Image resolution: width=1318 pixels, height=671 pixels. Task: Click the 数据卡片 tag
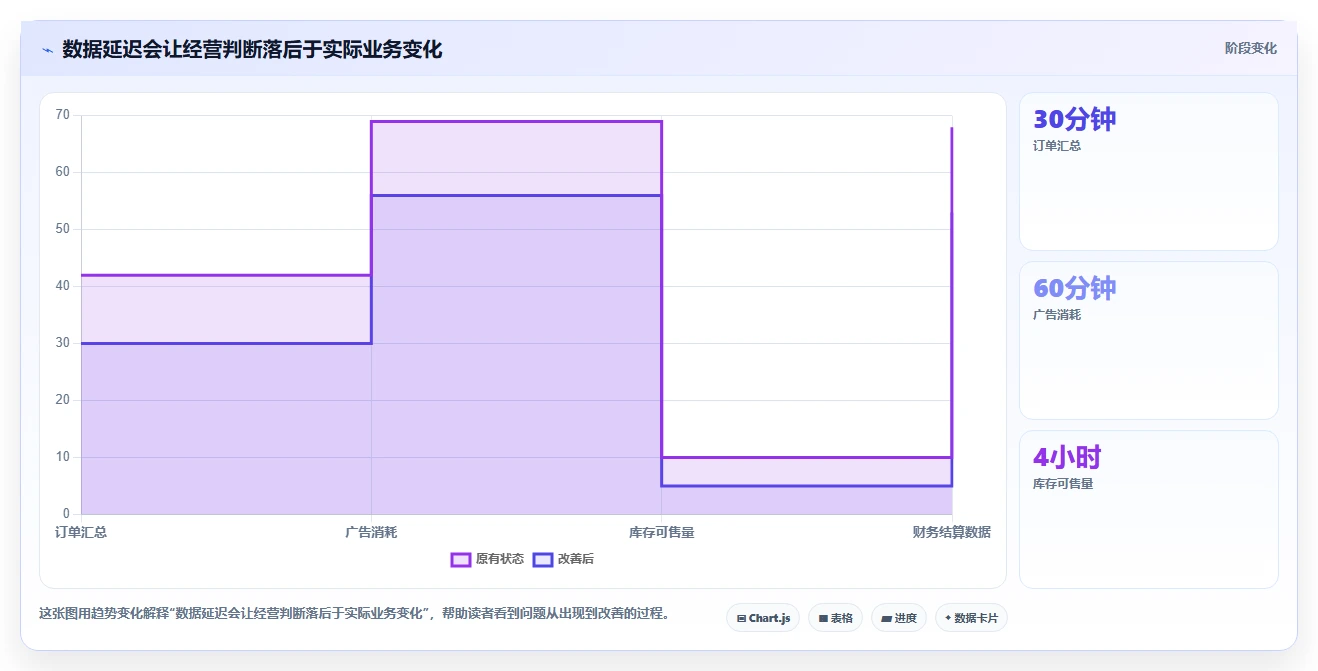(x=971, y=618)
